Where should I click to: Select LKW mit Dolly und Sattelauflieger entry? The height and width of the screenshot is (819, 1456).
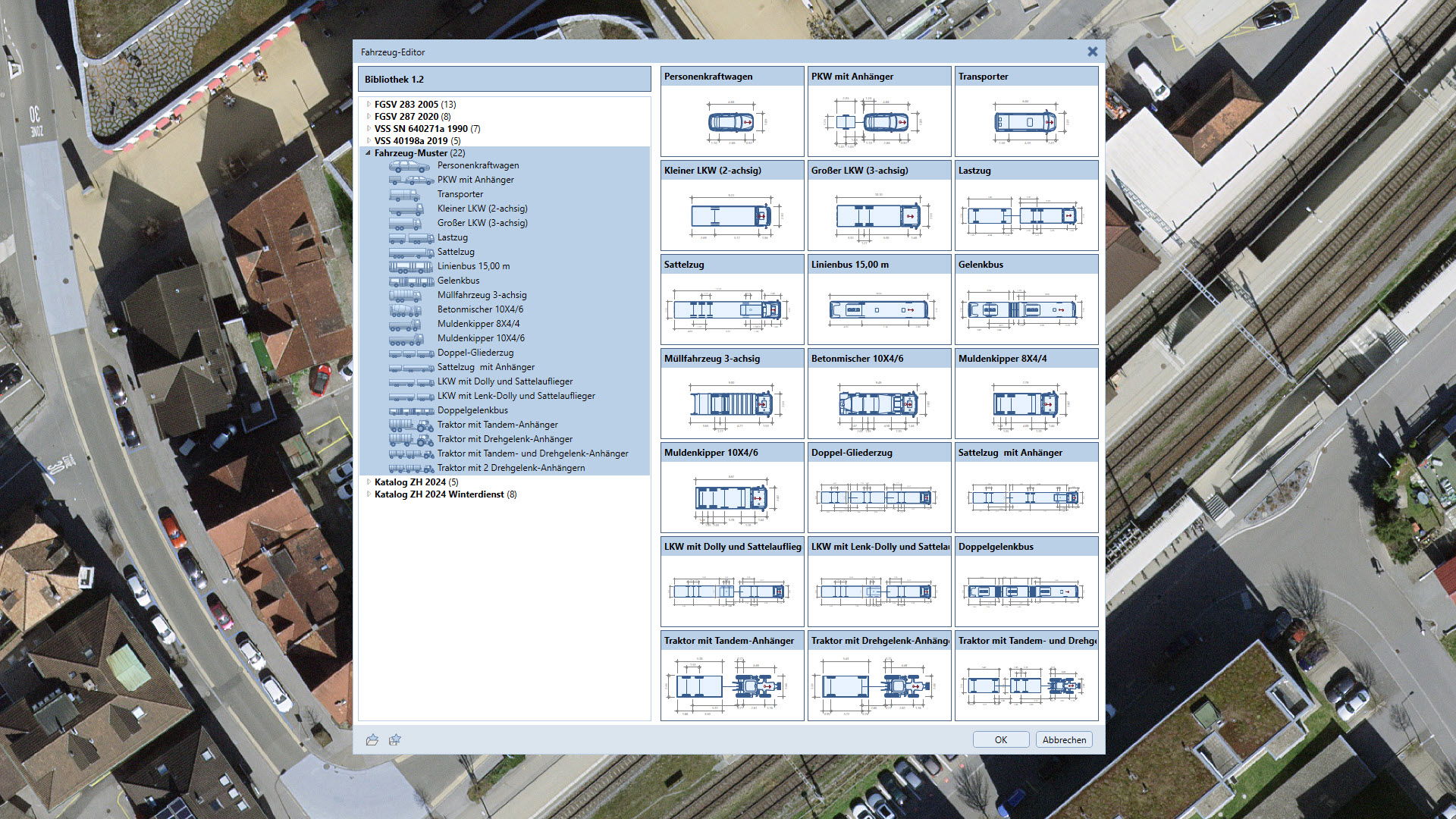(x=504, y=381)
